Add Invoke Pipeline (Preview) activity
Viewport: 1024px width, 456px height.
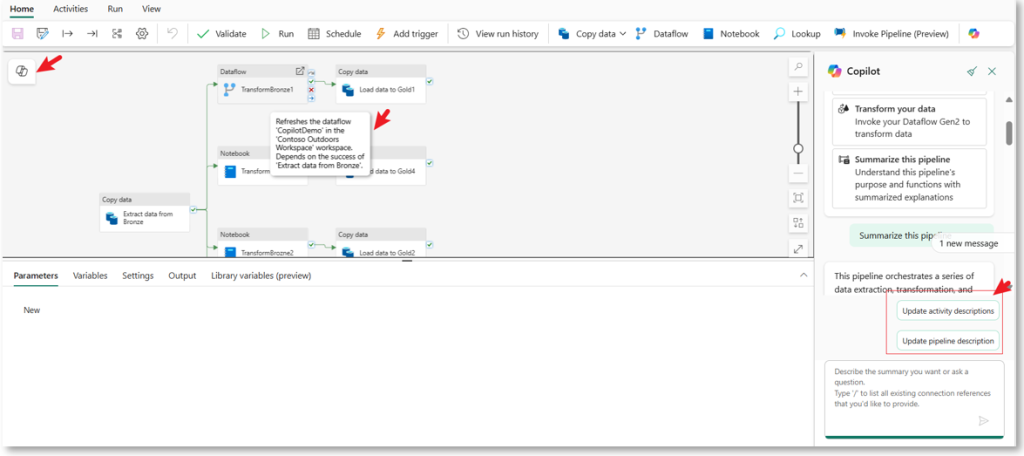(891, 33)
